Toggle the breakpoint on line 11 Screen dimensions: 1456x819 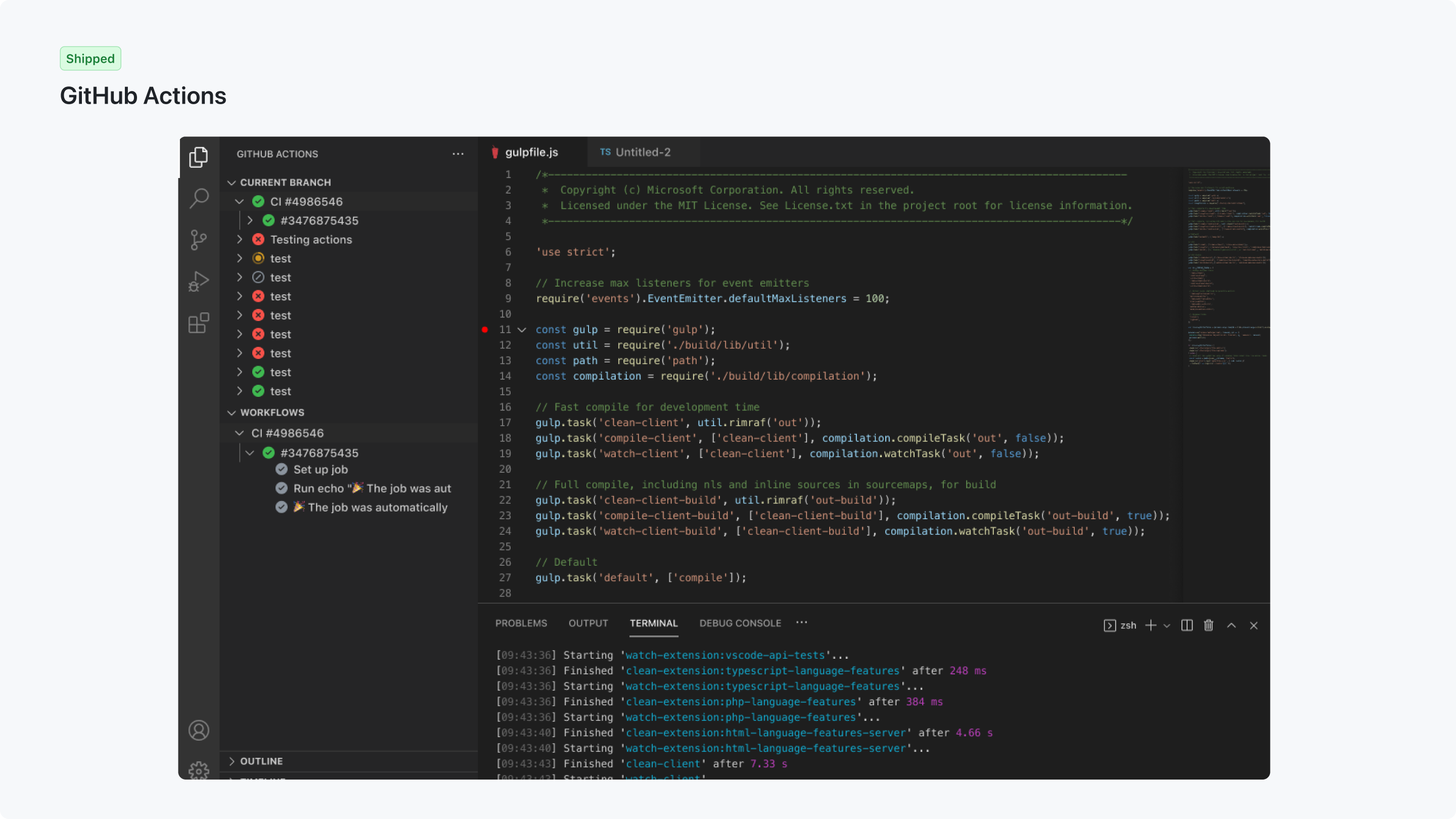coord(485,330)
